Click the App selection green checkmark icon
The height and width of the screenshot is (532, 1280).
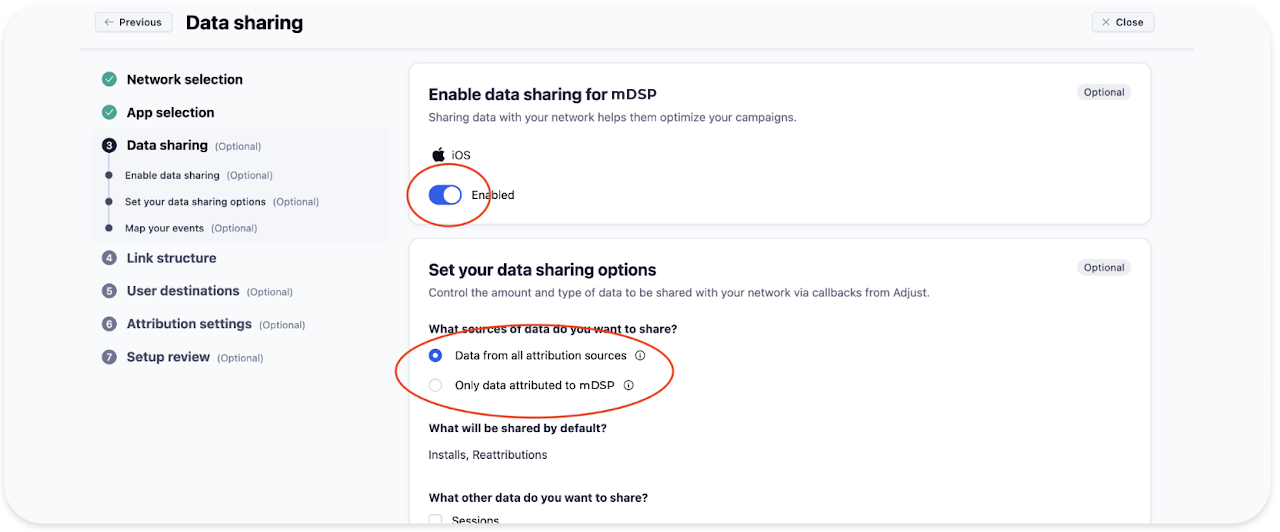(109, 113)
